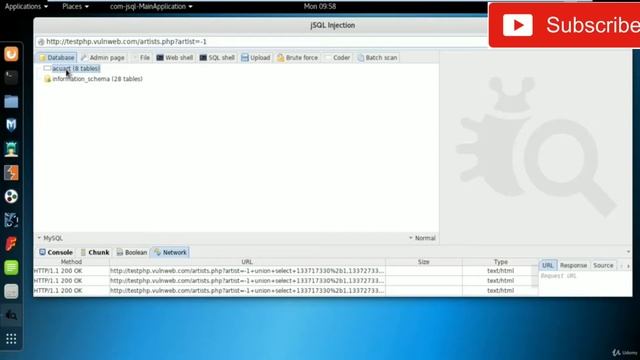640x360 pixels.
Task: Switch to the Web shell tab
Action: (x=175, y=58)
